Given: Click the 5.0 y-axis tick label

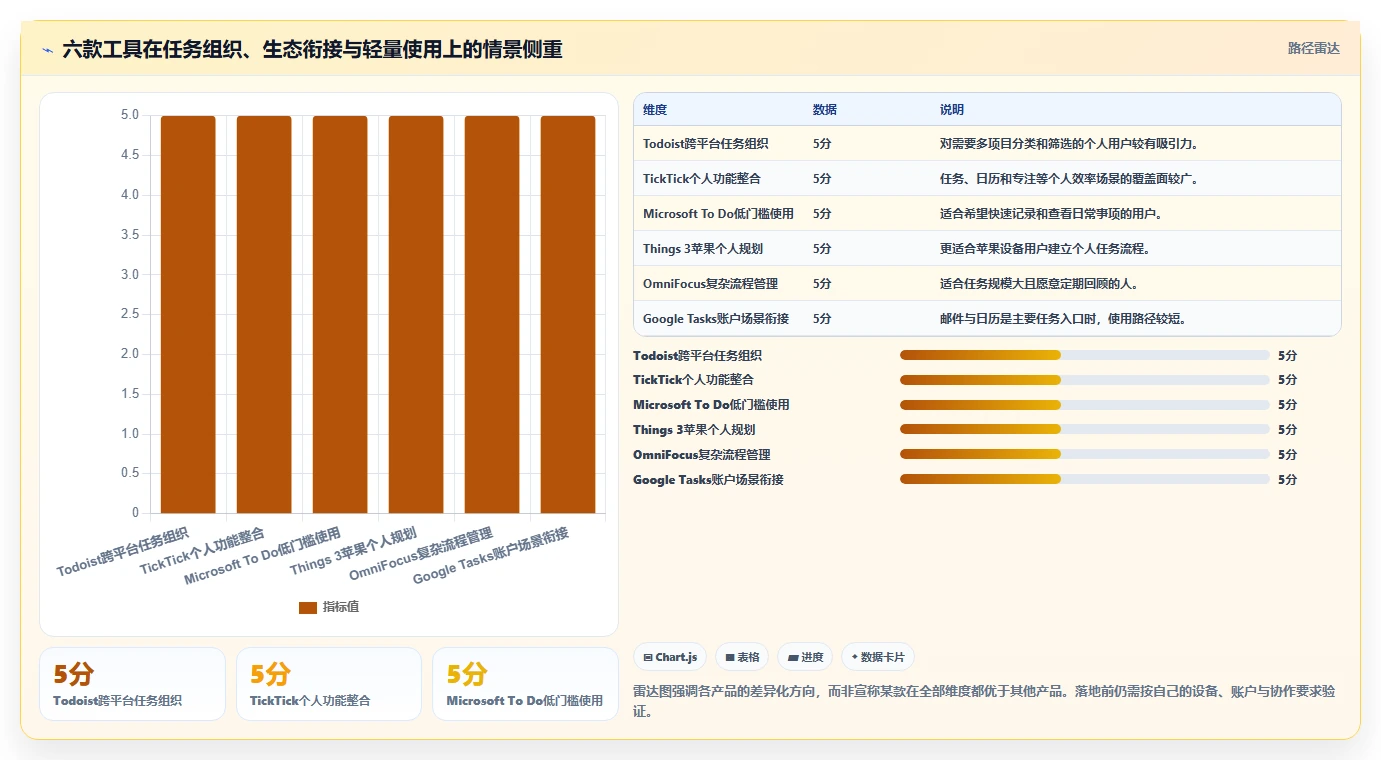Looking at the screenshot, I should pyautogui.click(x=130, y=116).
